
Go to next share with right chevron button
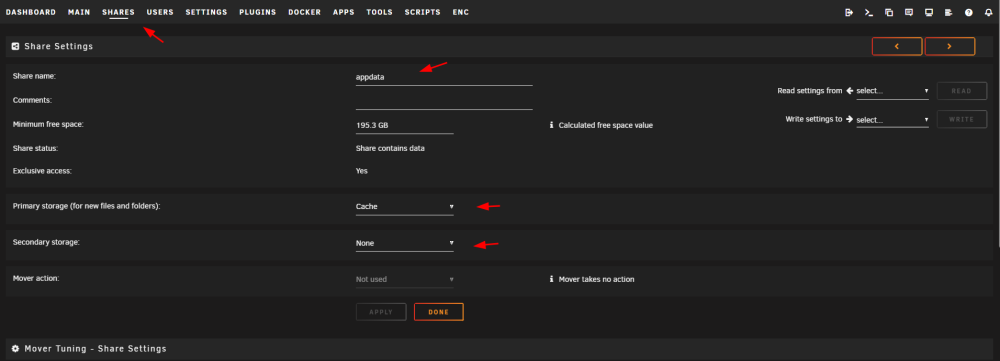click(x=950, y=47)
